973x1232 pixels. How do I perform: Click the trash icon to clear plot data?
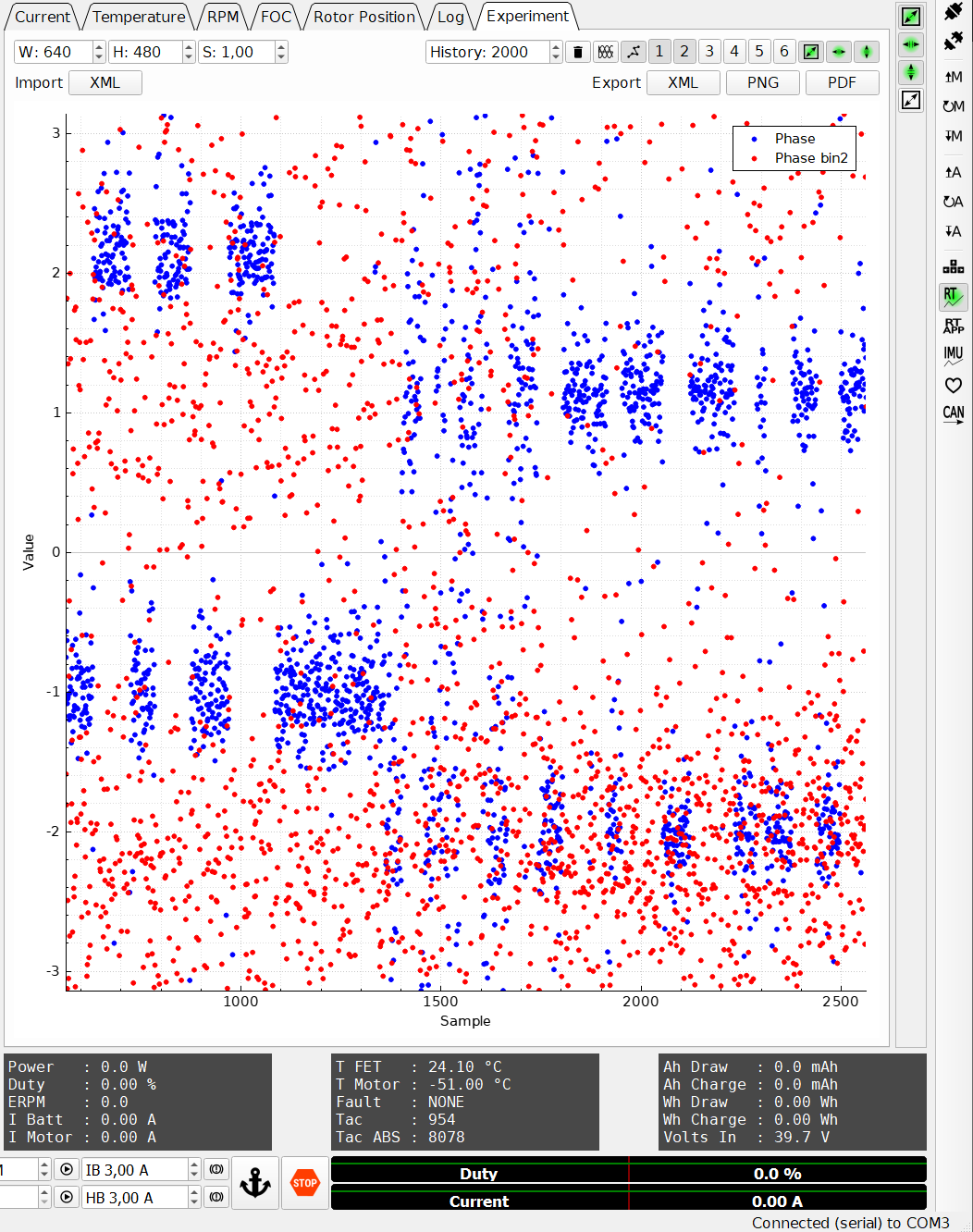578,52
